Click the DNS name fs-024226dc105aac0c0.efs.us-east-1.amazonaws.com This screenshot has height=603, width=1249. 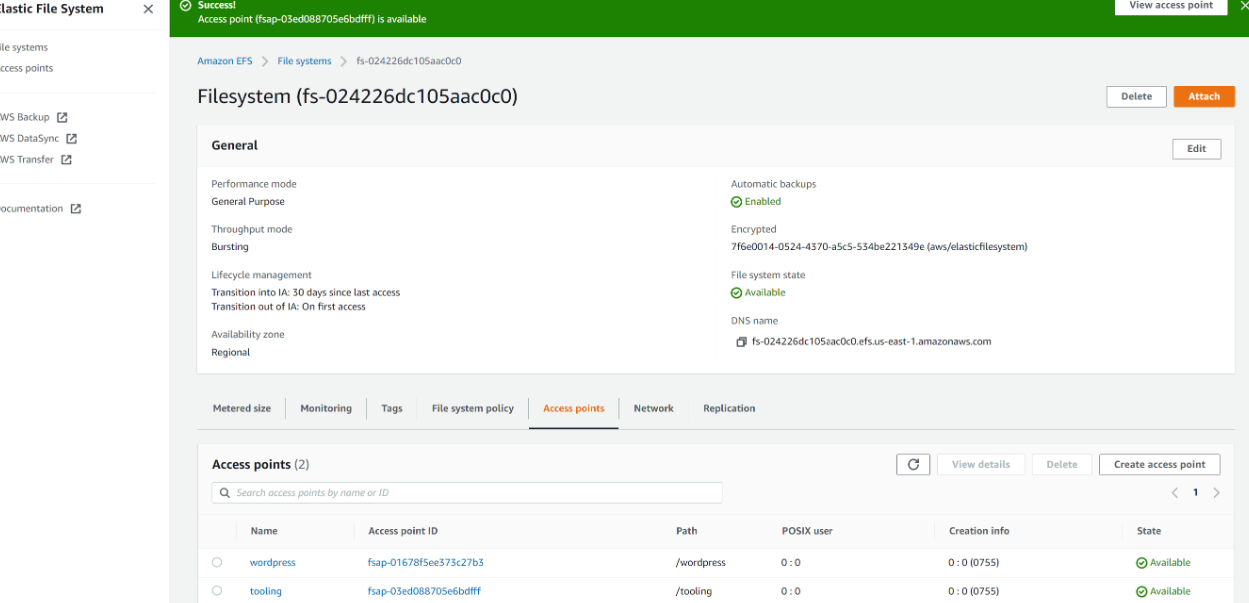pos(871,342)
